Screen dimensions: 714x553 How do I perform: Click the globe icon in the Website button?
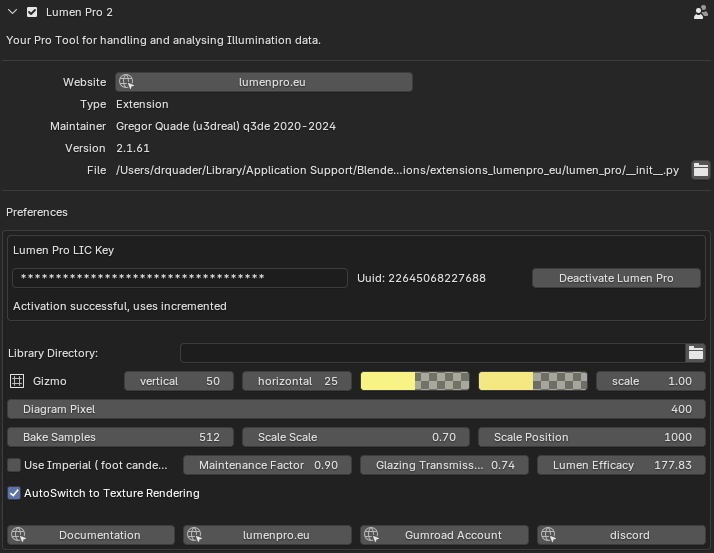coord(126,82)
